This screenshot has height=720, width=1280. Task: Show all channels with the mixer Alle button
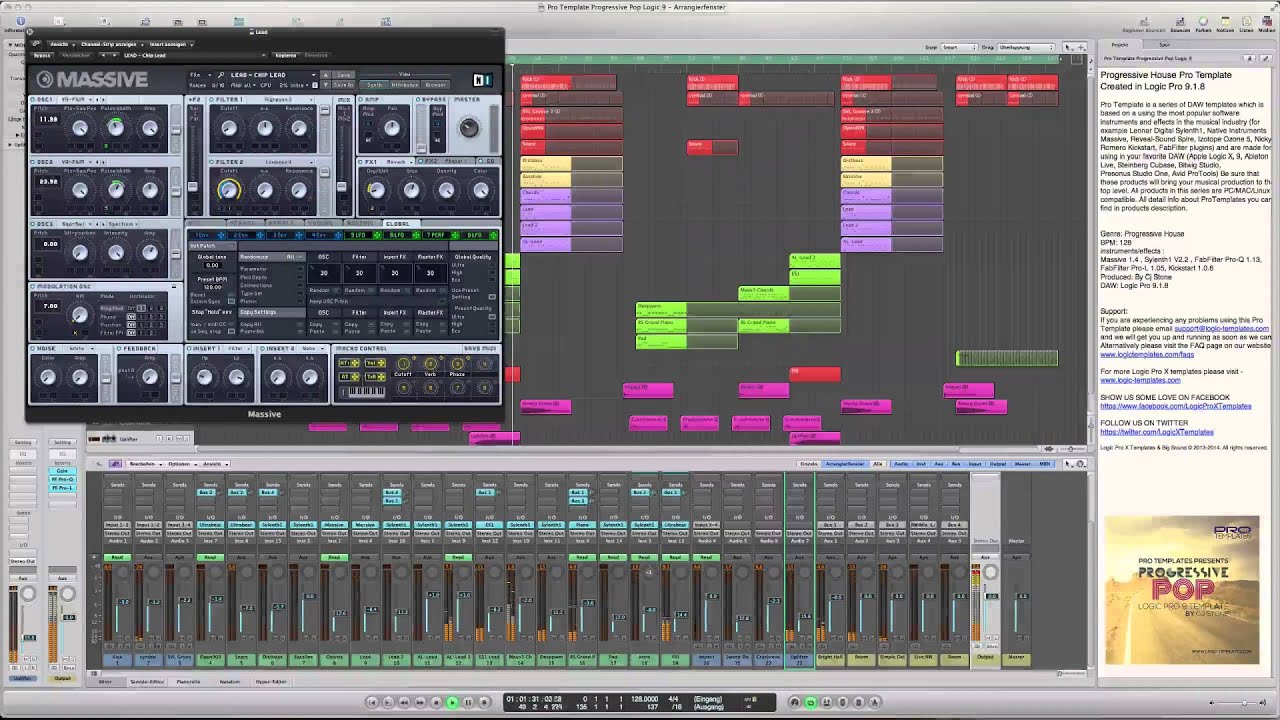coord(878,464)
